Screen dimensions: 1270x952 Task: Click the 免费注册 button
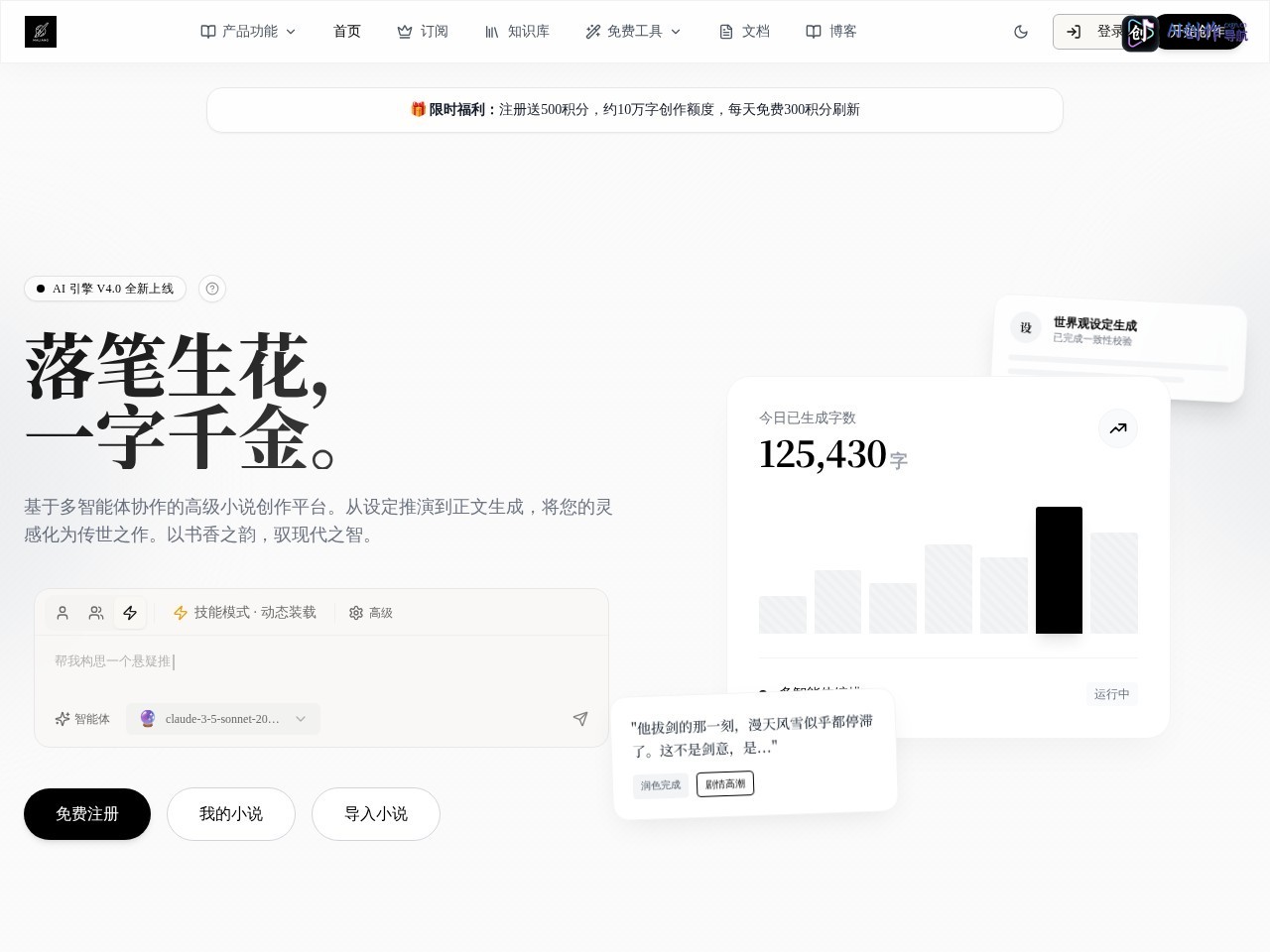coord(87,814)
